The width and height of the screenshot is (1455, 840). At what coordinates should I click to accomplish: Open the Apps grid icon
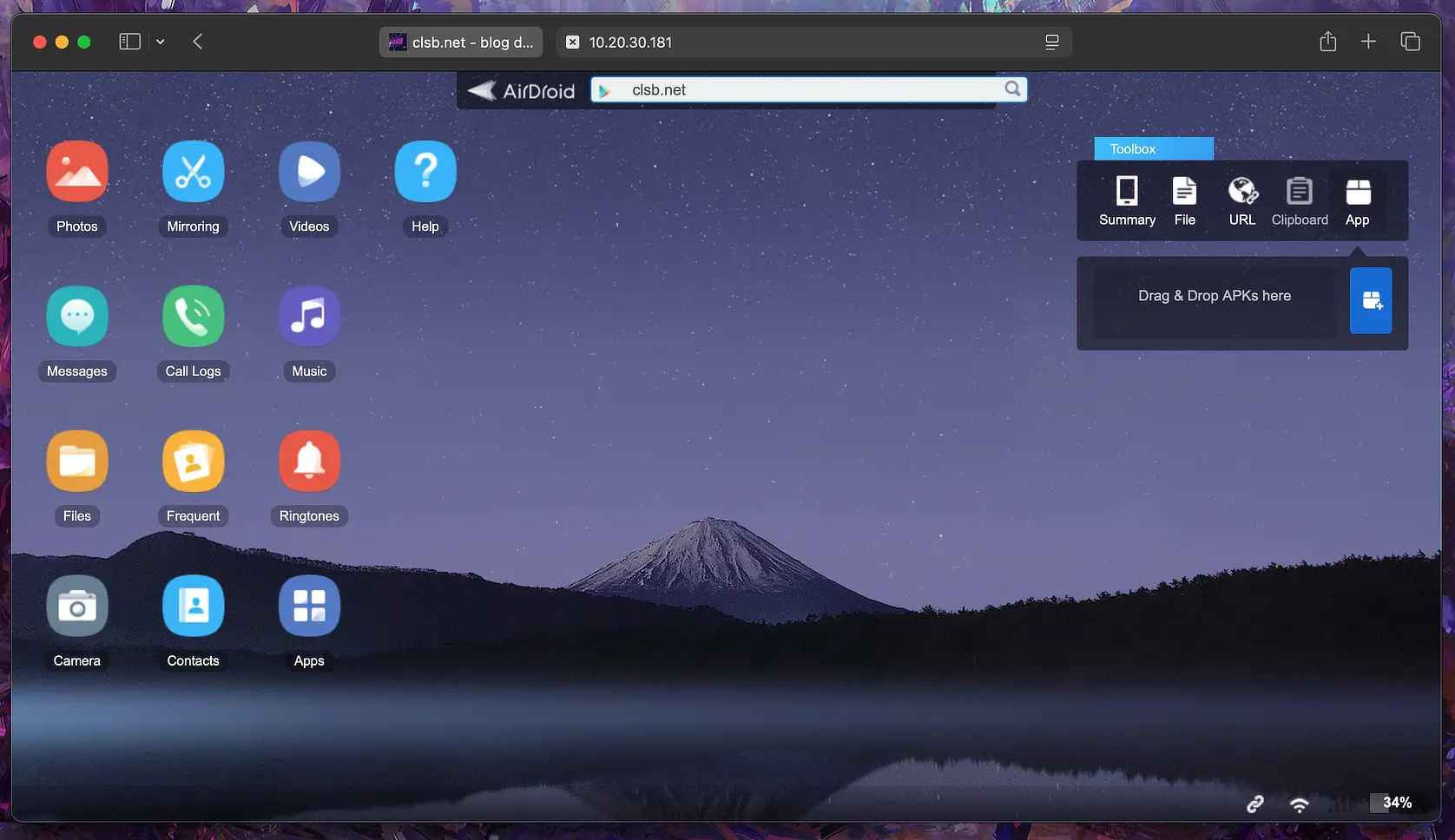click(x=309, y=607)
